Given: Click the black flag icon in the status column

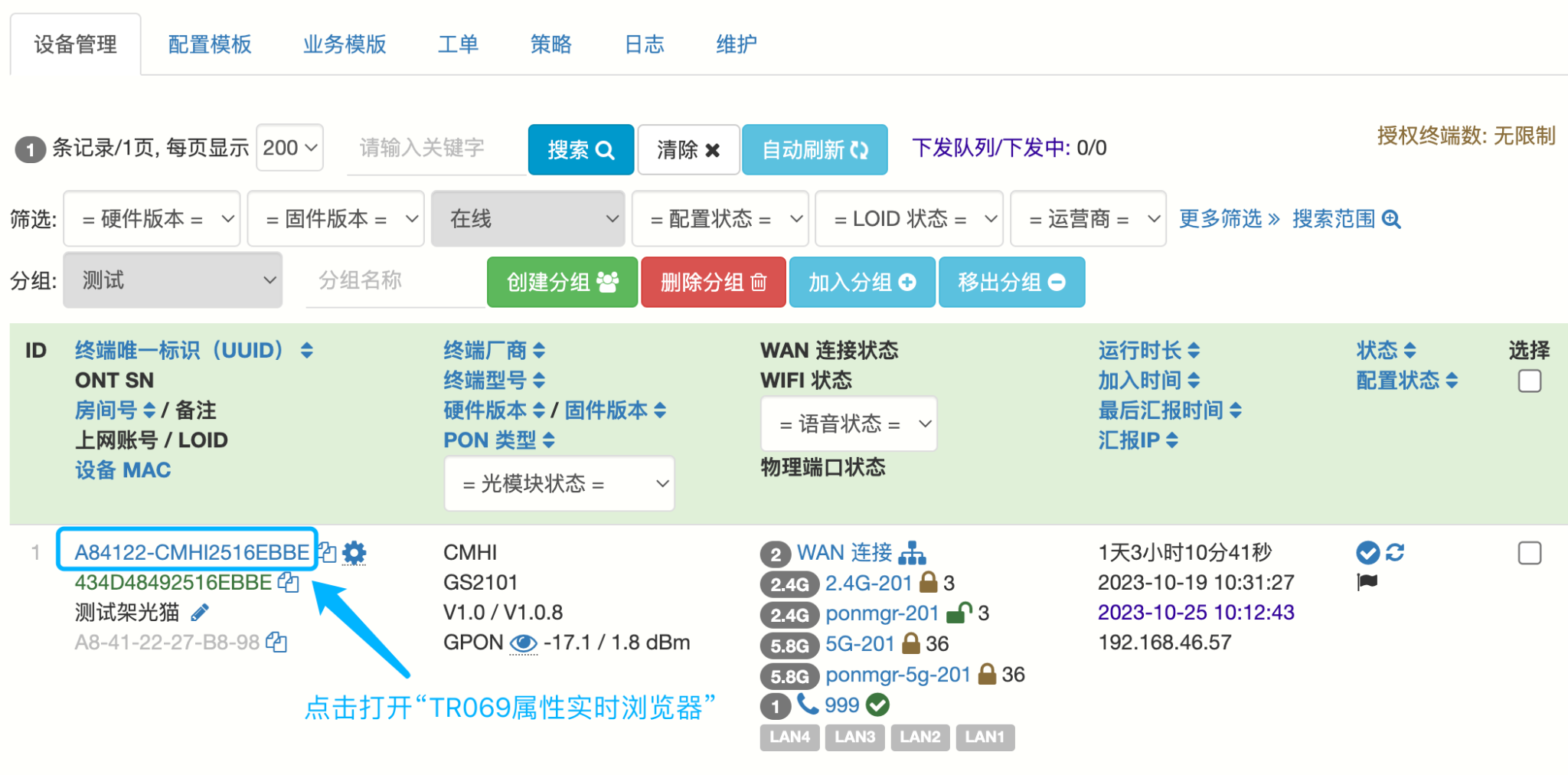Looking at the screenshot, I should click(1367, 582).
